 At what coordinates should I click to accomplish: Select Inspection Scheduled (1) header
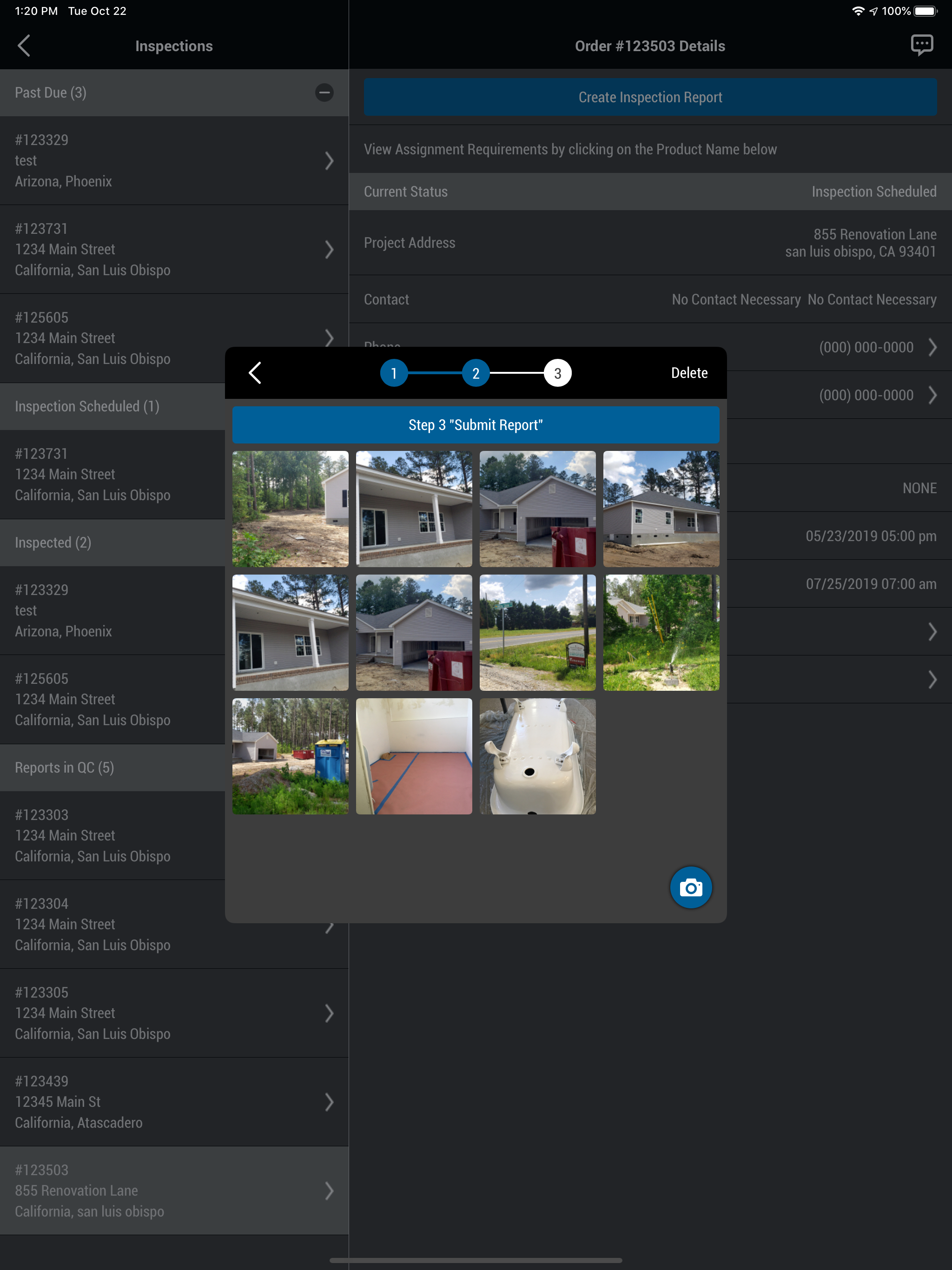point(112,406)
